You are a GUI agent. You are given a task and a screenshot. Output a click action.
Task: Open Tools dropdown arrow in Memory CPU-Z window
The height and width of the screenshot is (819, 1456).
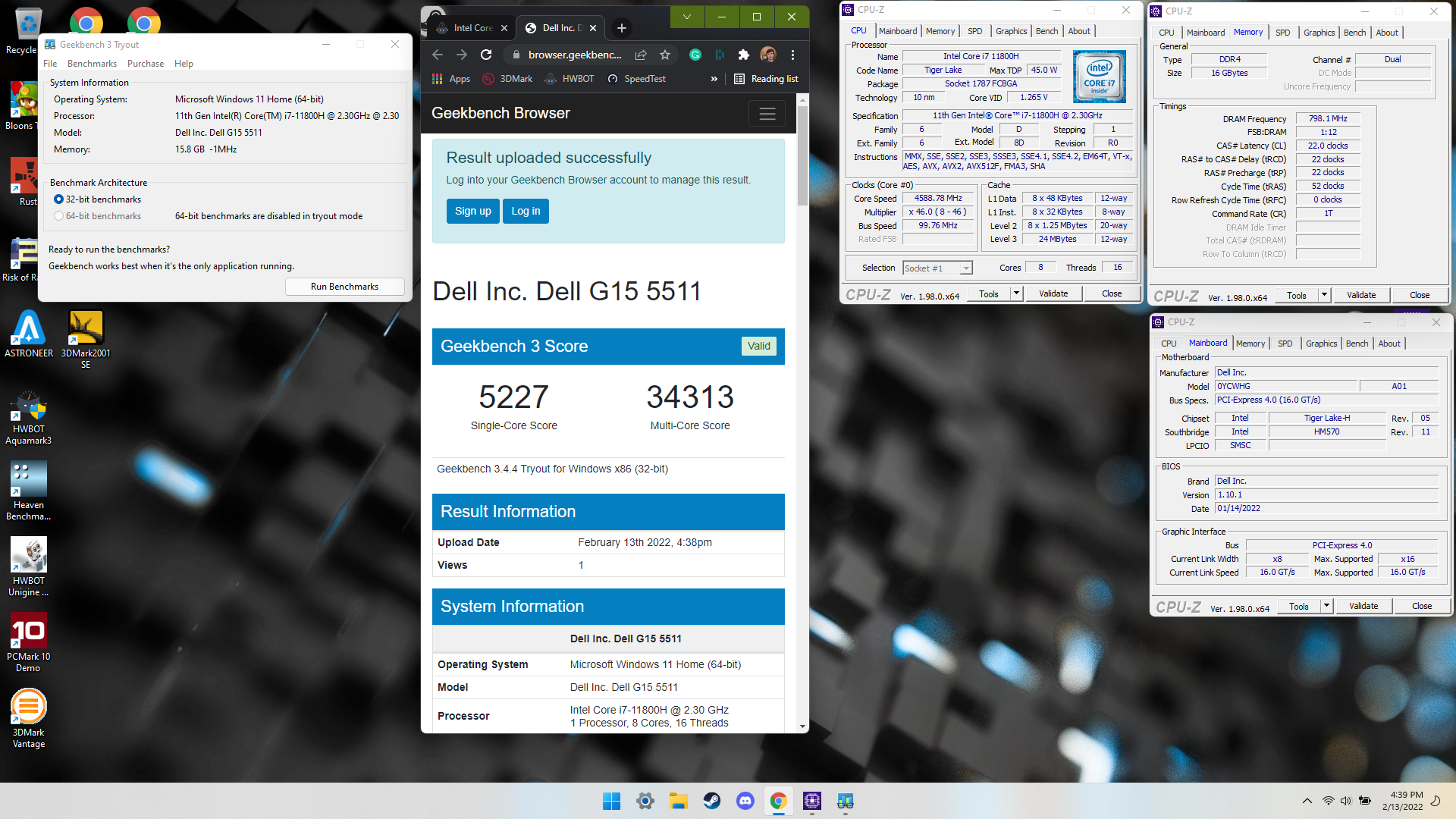click(x=1324, y=295)
